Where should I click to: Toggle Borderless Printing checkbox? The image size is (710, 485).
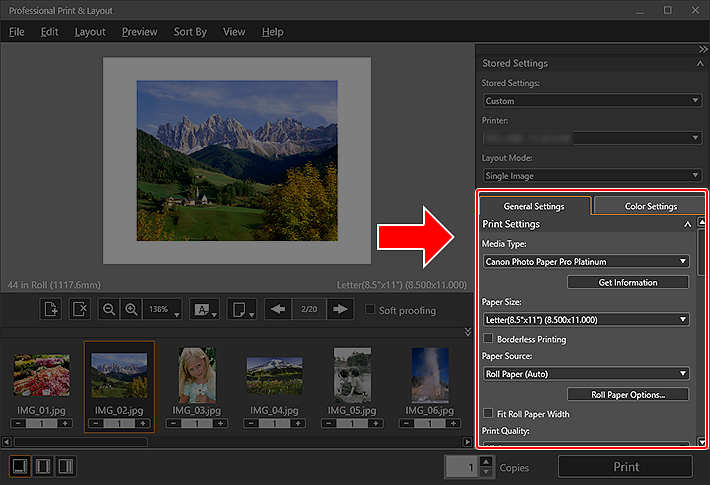click(488, 340)
